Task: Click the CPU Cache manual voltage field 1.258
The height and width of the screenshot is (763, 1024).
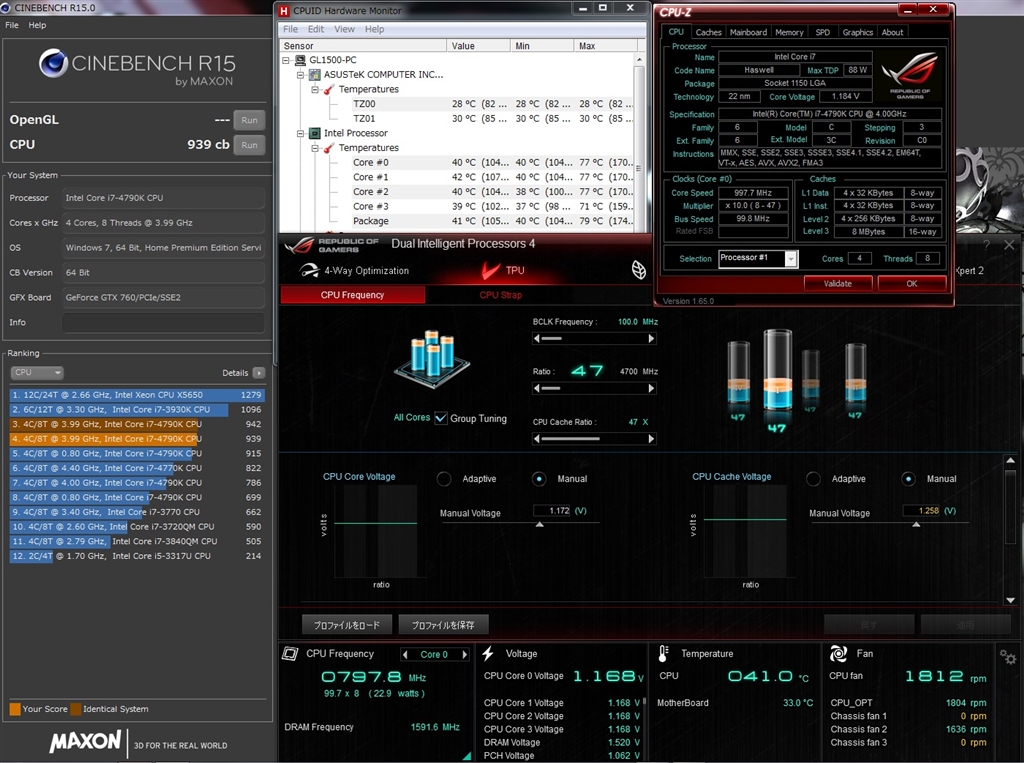Action: coord(921,511)
